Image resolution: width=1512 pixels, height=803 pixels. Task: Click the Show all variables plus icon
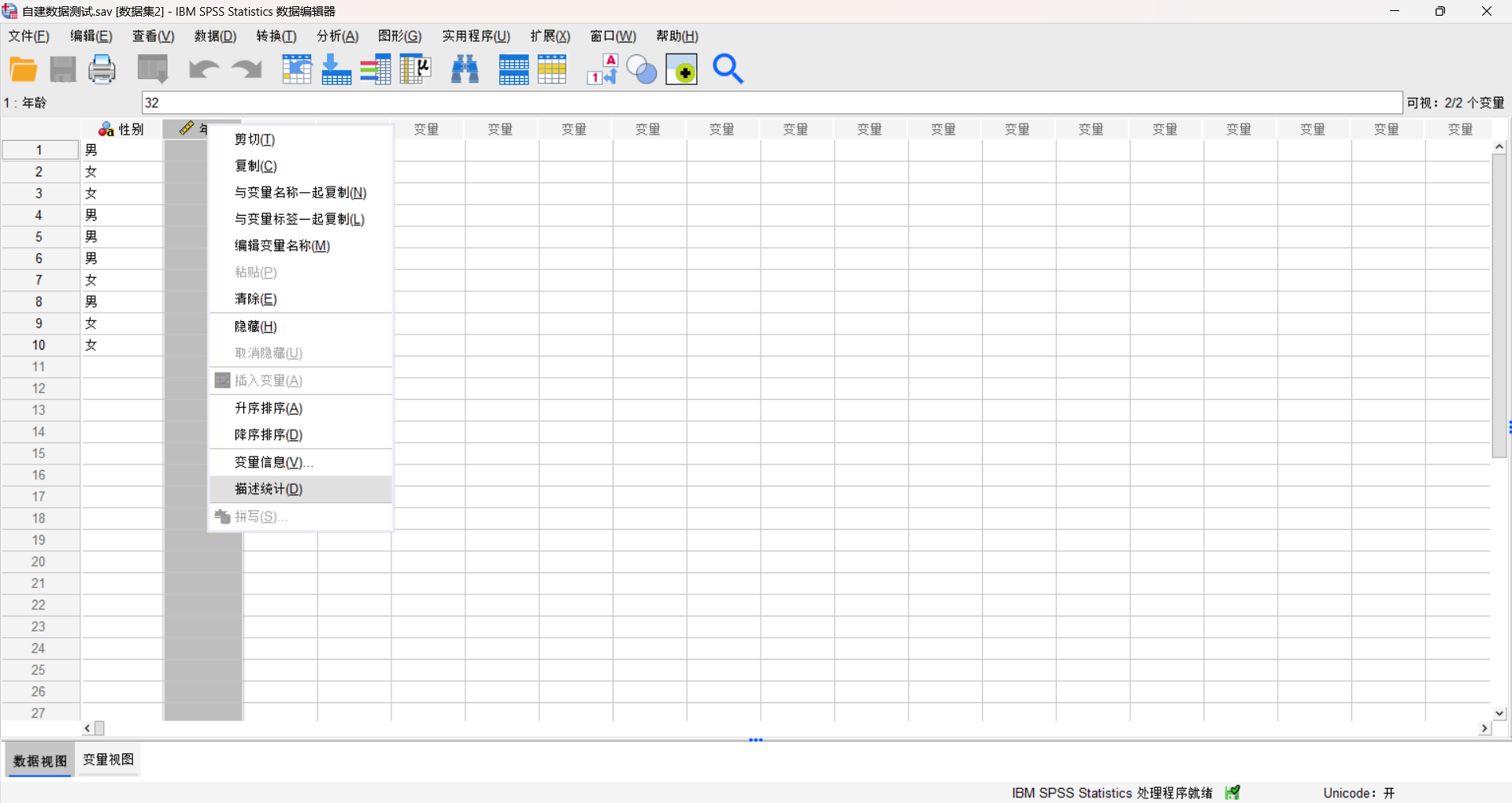681,70
